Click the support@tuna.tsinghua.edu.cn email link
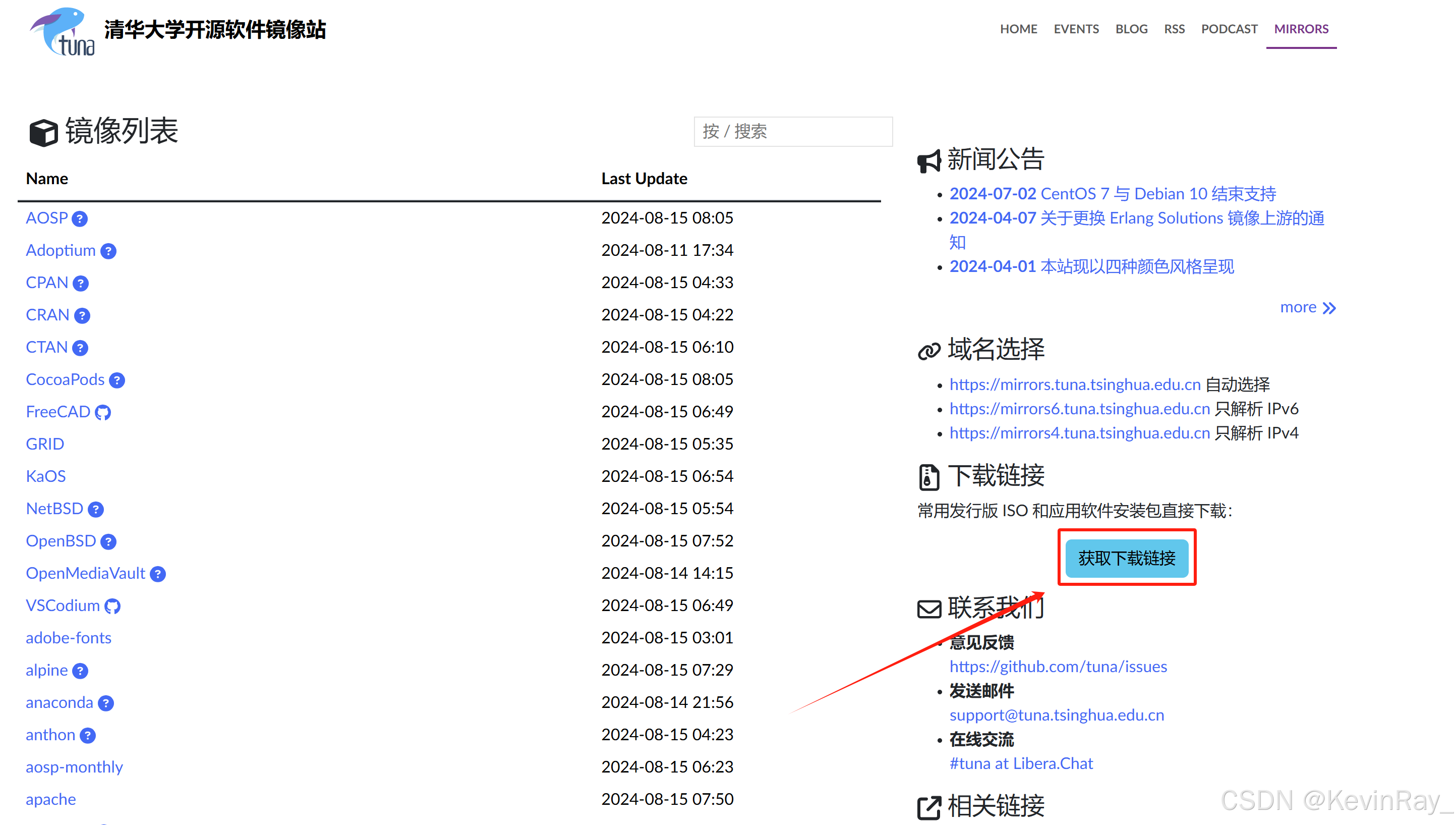1456x825 pixels. point(1057,715)
